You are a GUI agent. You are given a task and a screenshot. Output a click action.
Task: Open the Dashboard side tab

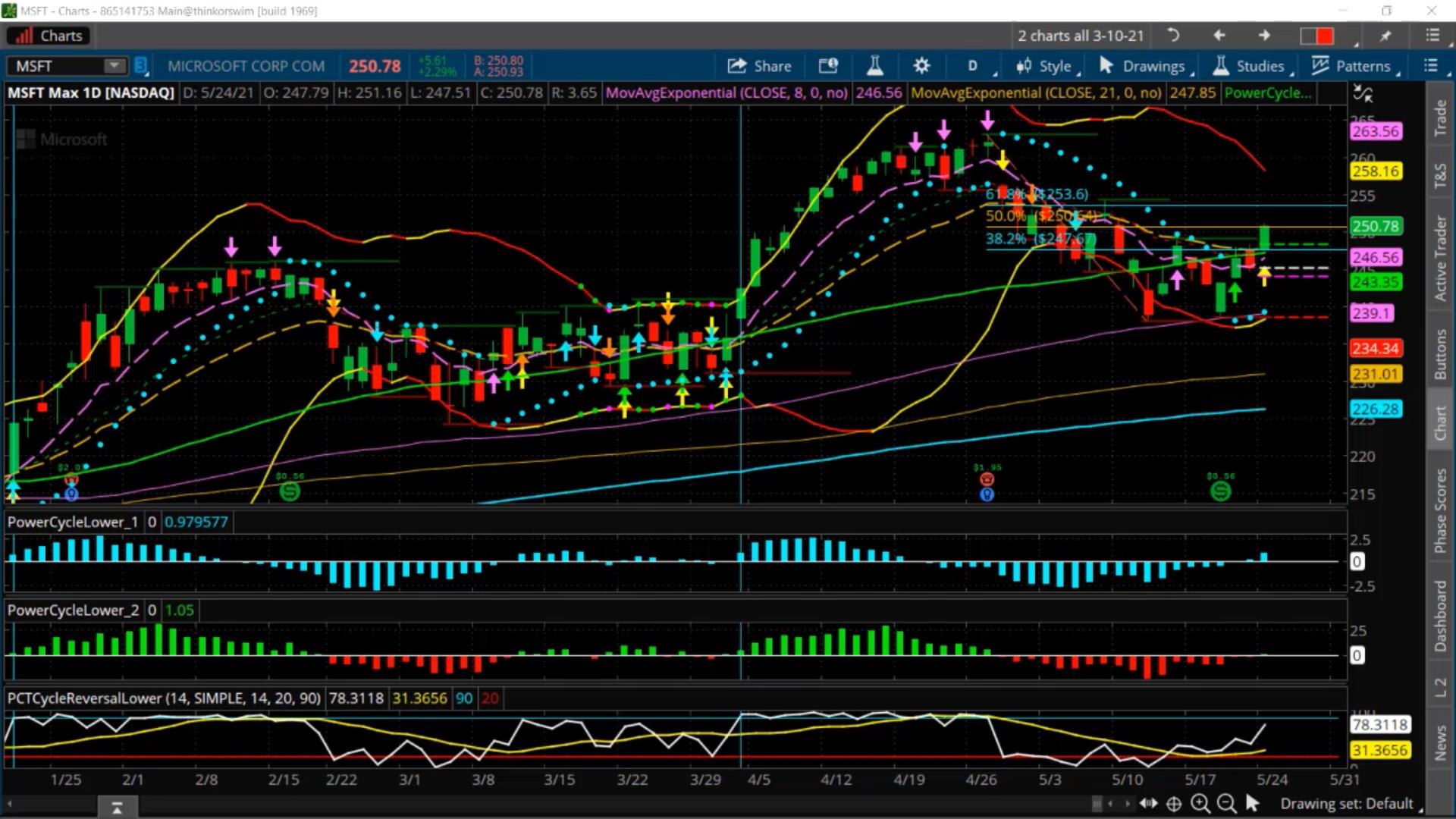pyautogui.click(x=1440, y=615)
